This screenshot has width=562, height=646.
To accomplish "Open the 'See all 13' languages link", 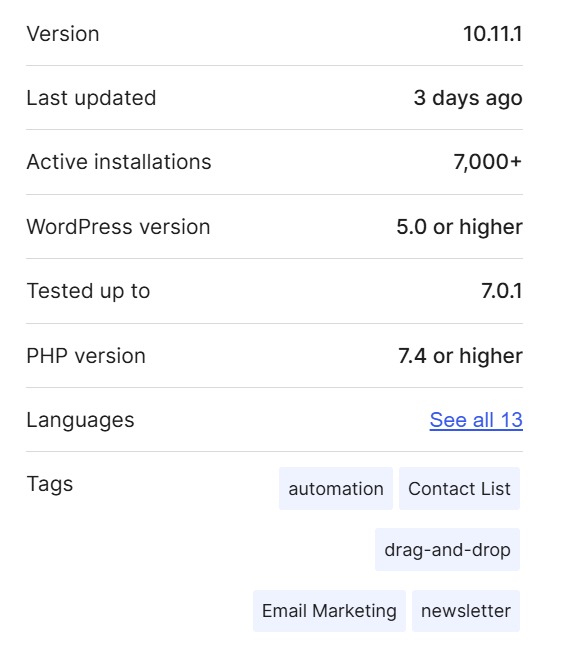I will pyautogui.click(x=476, y=420).
